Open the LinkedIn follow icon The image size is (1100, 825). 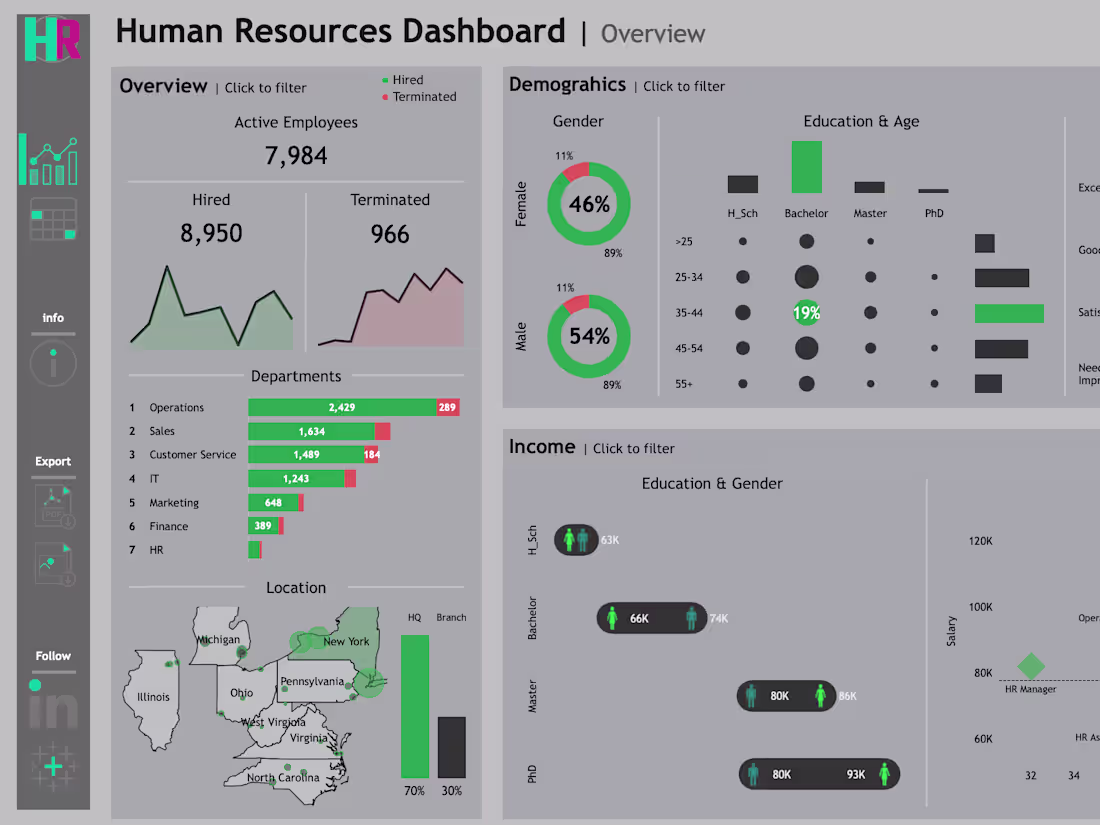53,705
